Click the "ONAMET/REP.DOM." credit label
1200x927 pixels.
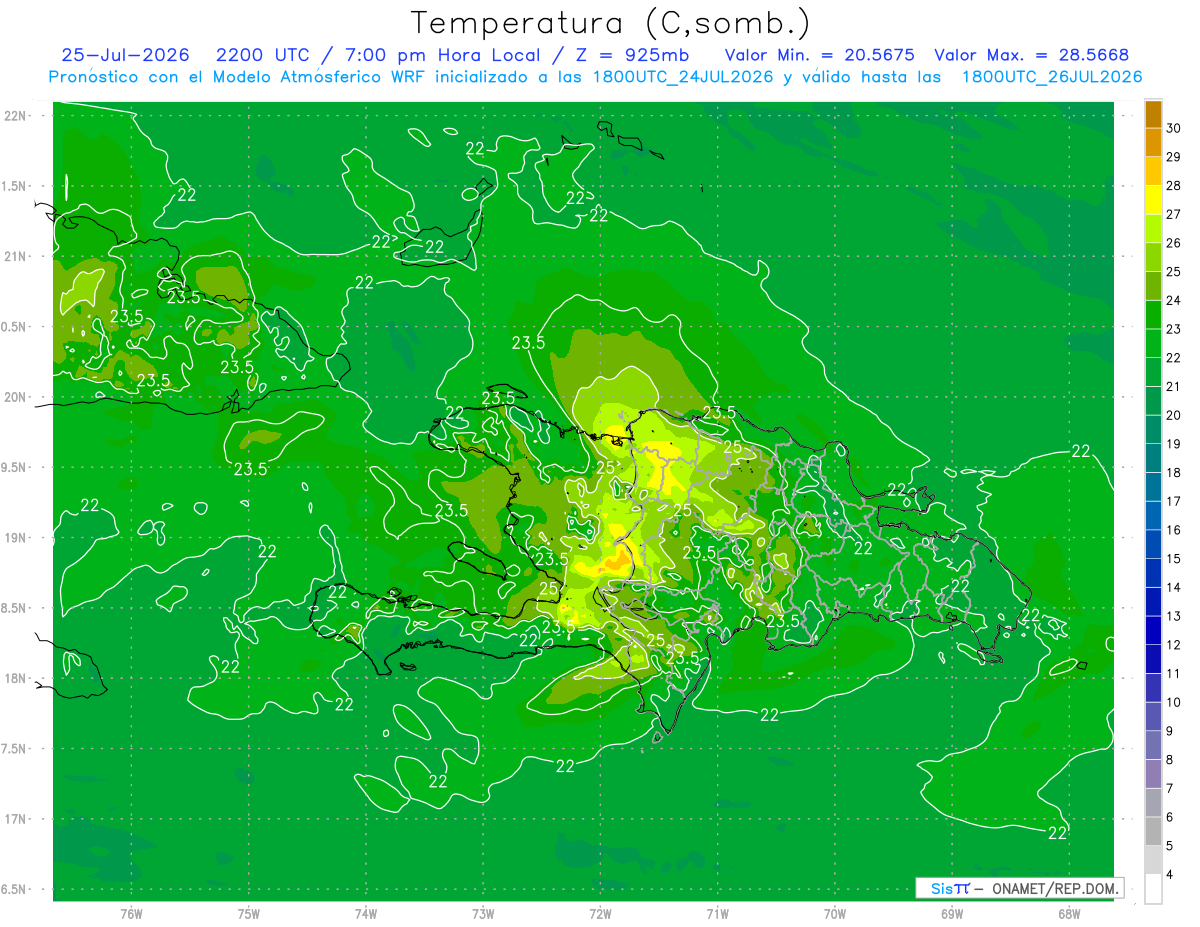tap(1054, 888)
